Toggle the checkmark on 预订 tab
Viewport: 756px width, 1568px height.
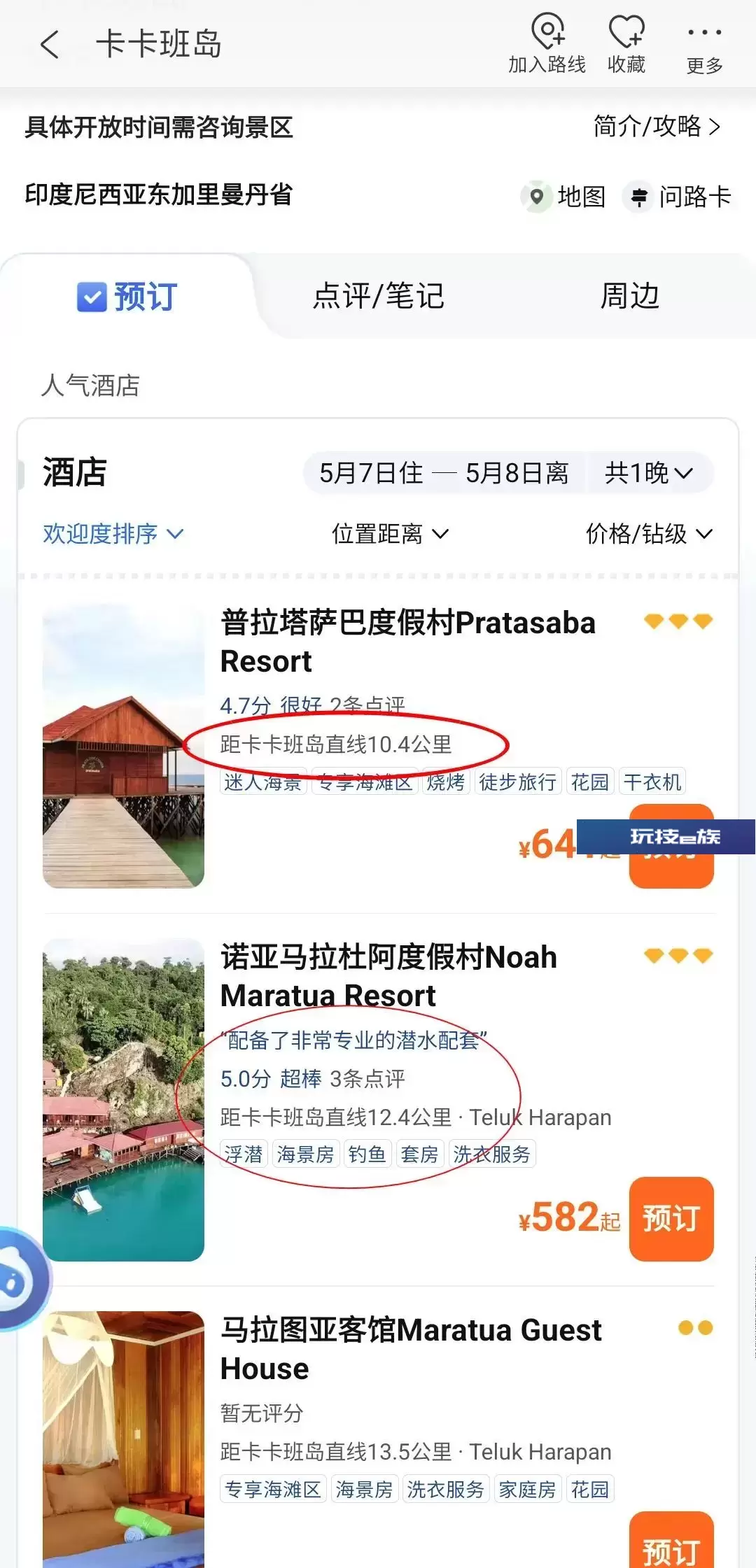pyautogui.click(x=92, y=297)
